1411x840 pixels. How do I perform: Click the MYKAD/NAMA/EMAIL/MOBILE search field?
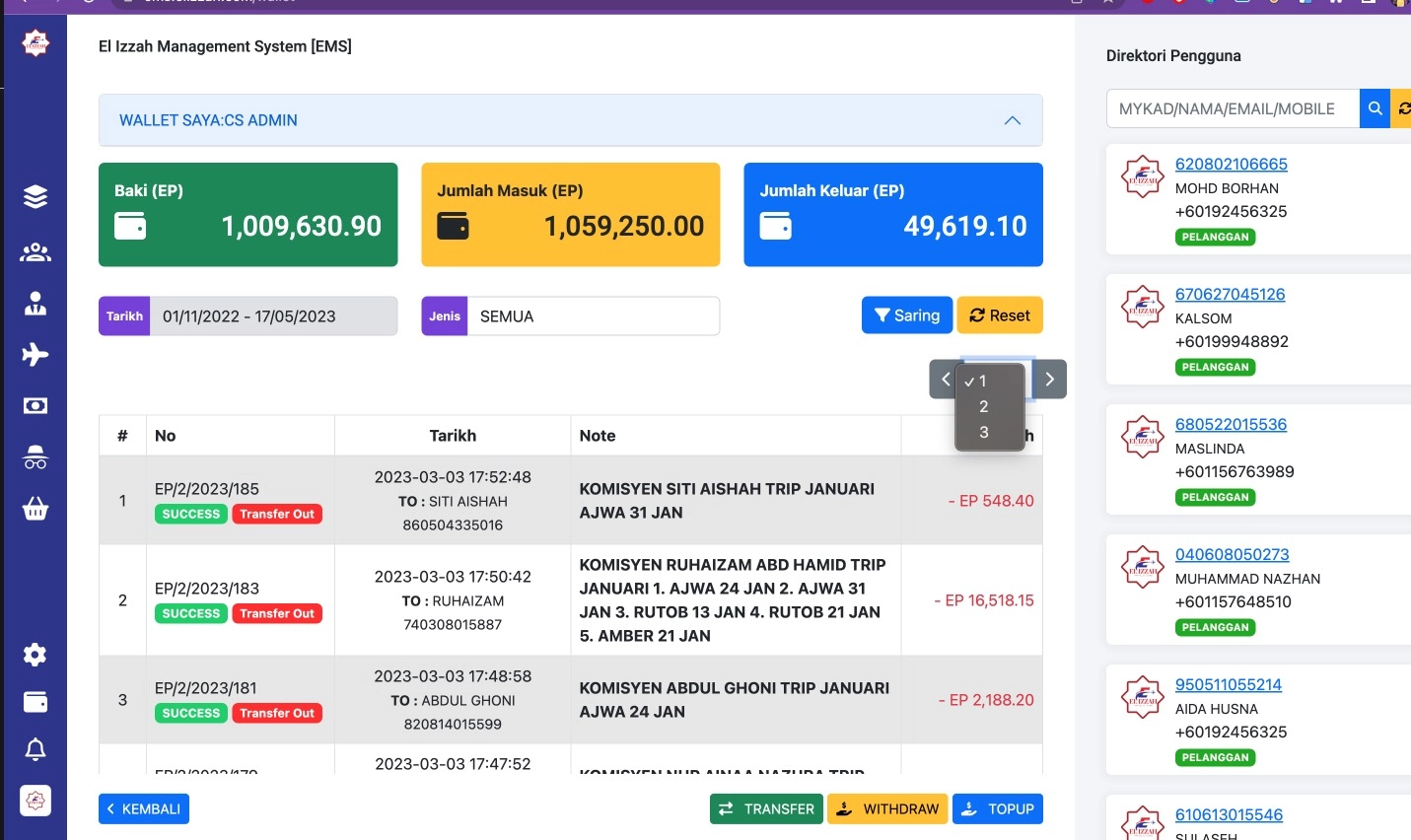(1233, 108)
